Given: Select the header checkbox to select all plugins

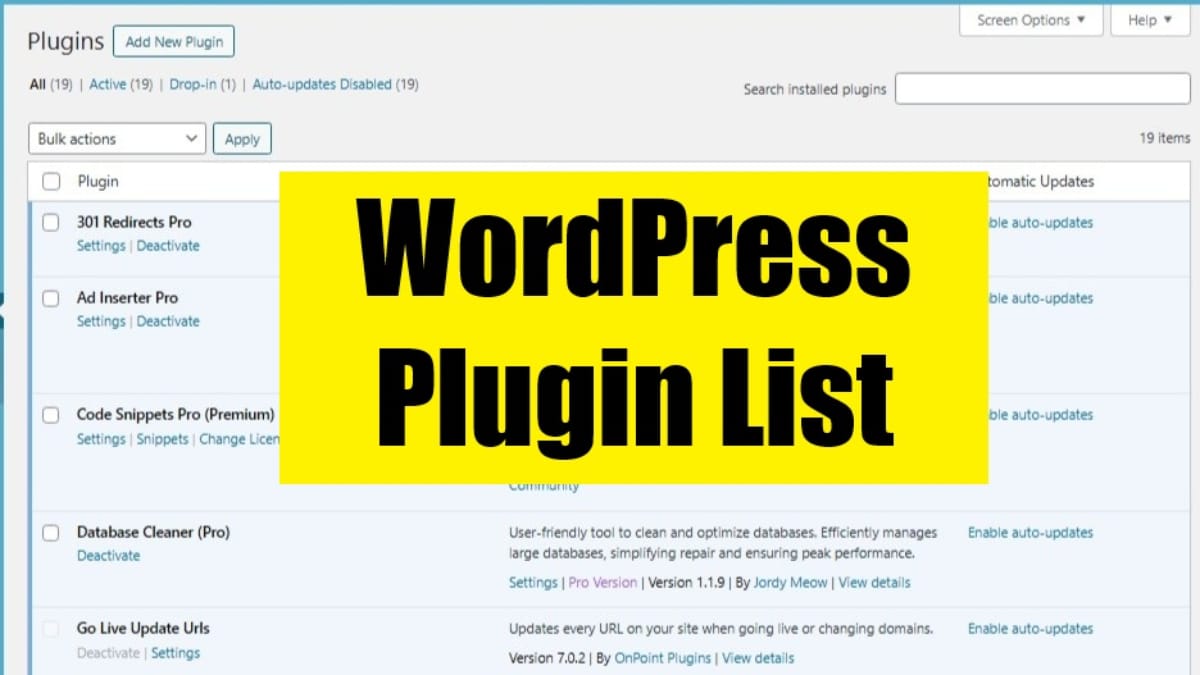Looking at the screenshot, I should click(x=51, y=181).
